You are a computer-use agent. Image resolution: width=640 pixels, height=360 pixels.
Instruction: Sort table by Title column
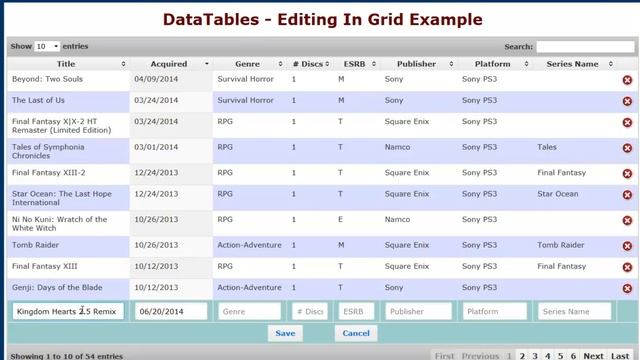pyautogui.click(x=68, y=64)
